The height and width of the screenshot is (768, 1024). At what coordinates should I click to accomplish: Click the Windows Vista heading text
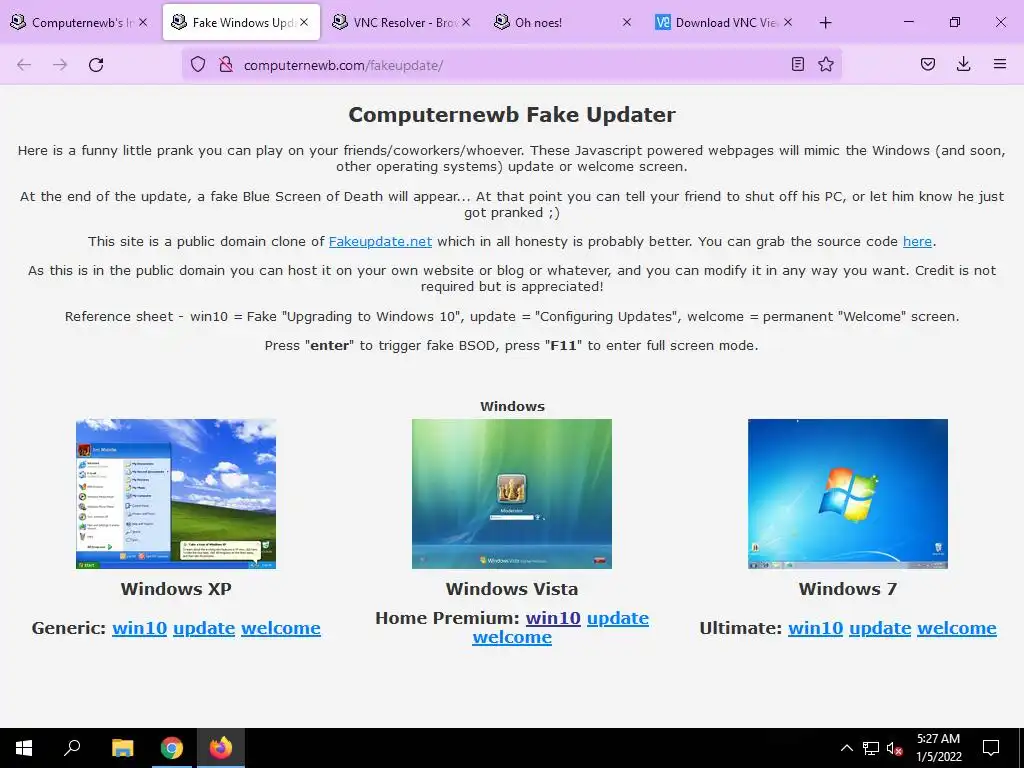point(512,589)
